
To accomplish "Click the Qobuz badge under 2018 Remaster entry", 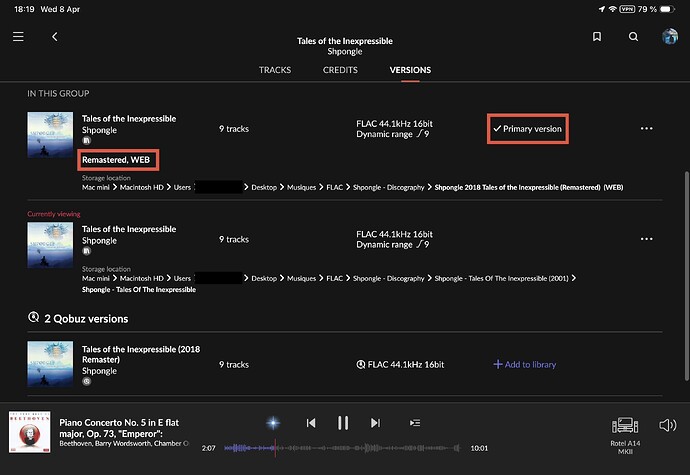I will pyautogui.click(x=86, y=382).
